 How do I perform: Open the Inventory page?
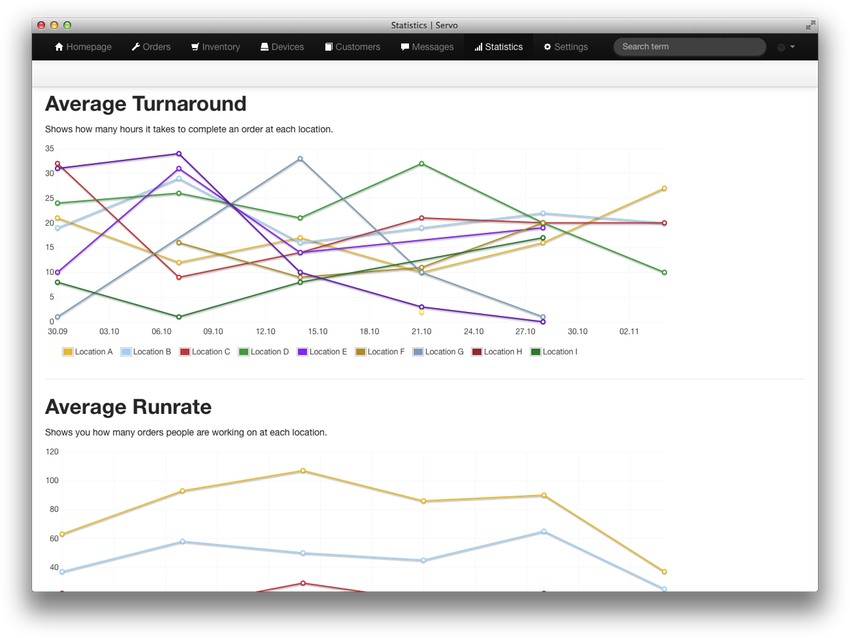[x=215, y=47]
